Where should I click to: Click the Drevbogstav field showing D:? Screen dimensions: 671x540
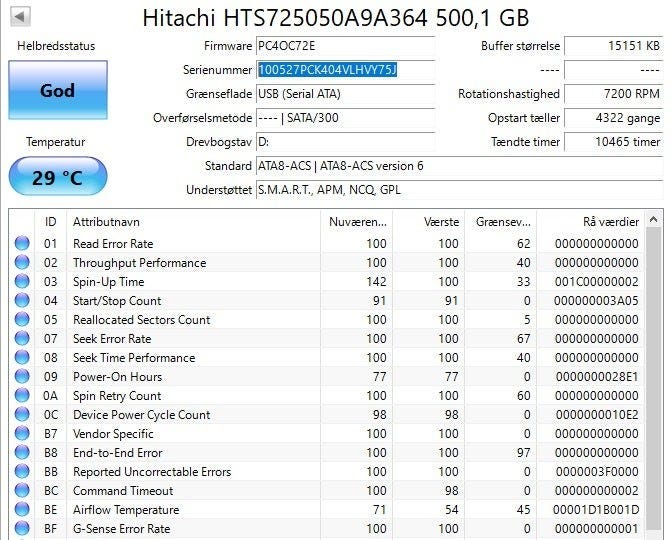pyautogui.click(x=345, y=142)
